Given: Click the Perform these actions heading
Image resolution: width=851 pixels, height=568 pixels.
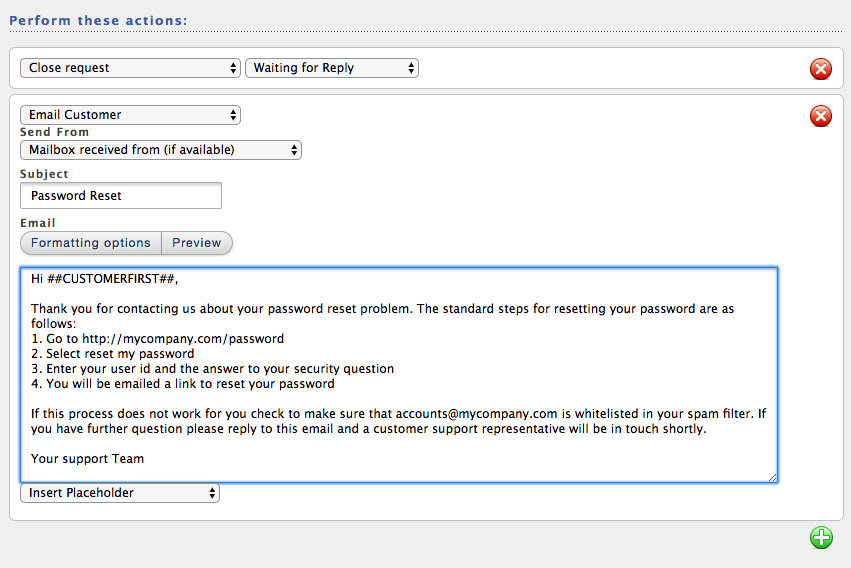Looking at the screenshot, I should coord(98,21).
